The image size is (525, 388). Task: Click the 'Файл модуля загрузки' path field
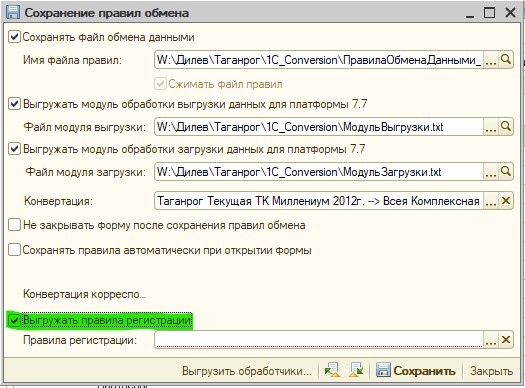[x=319, y=172]
